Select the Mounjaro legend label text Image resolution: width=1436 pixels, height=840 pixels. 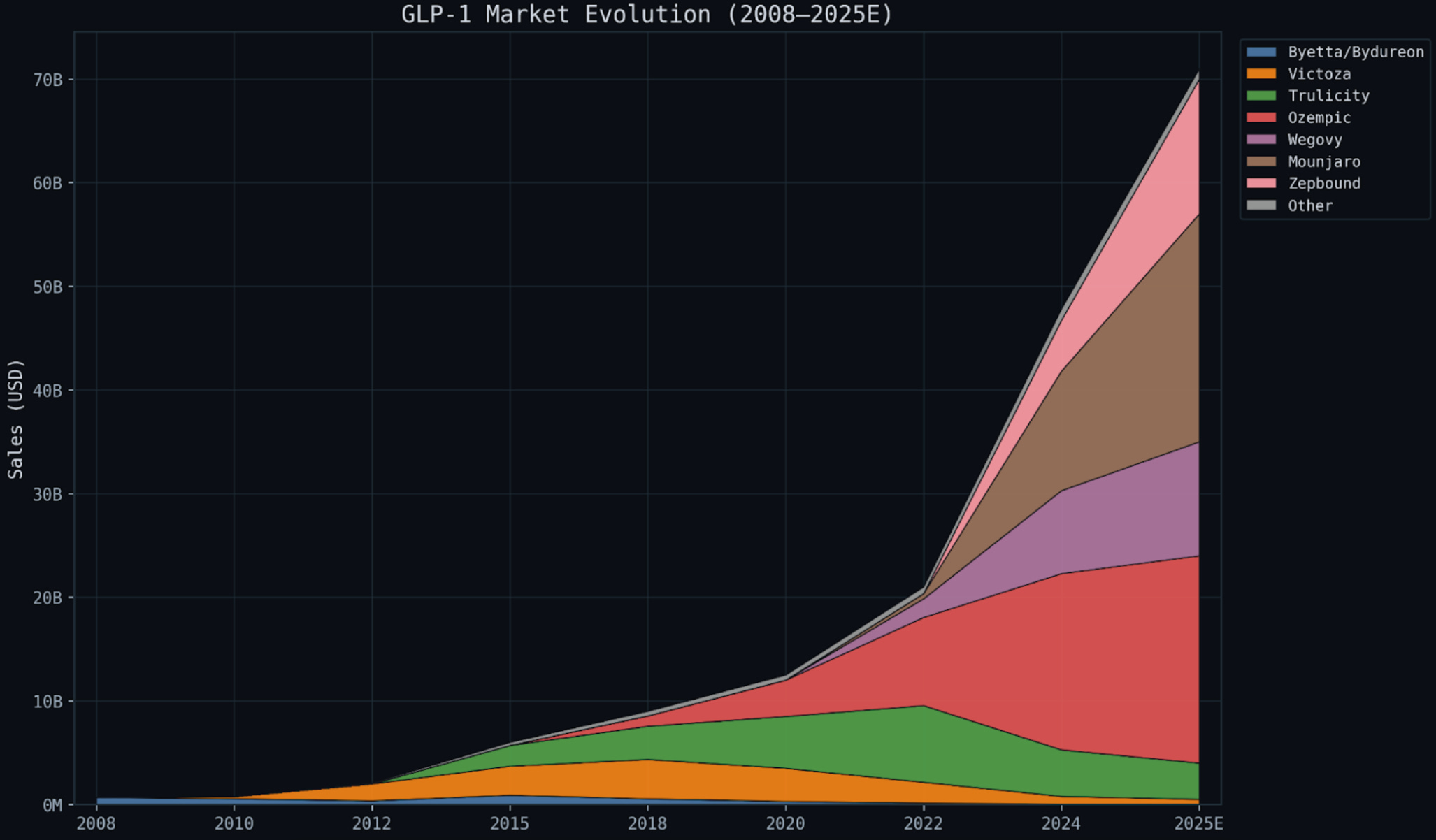click(1324, 161)
